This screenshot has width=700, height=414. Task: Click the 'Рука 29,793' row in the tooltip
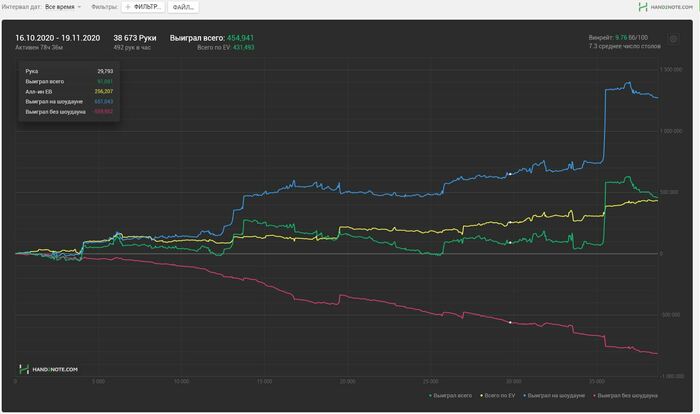69,71
